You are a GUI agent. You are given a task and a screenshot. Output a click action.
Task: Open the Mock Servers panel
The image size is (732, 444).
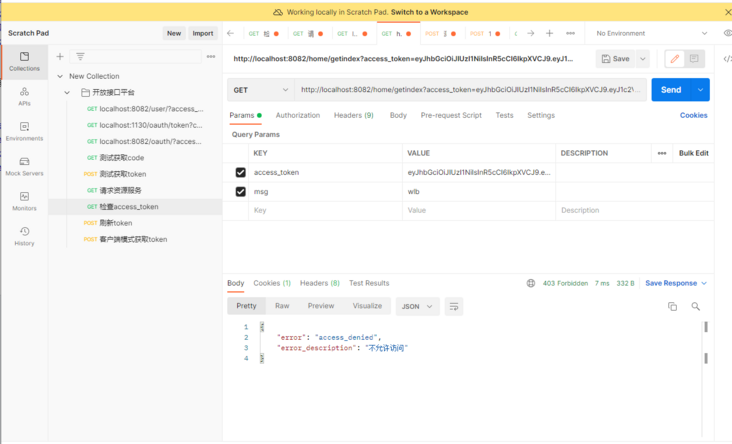pos(24,166)
